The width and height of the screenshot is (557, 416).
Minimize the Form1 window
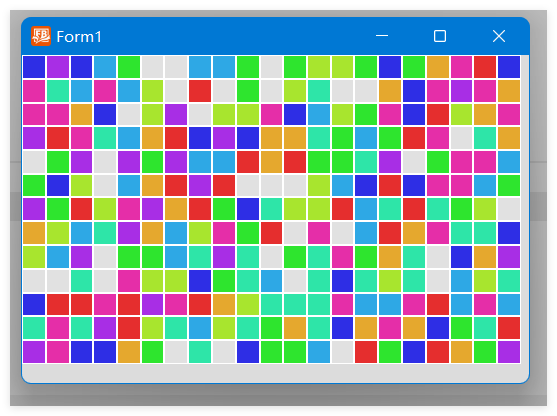(382, 36)
